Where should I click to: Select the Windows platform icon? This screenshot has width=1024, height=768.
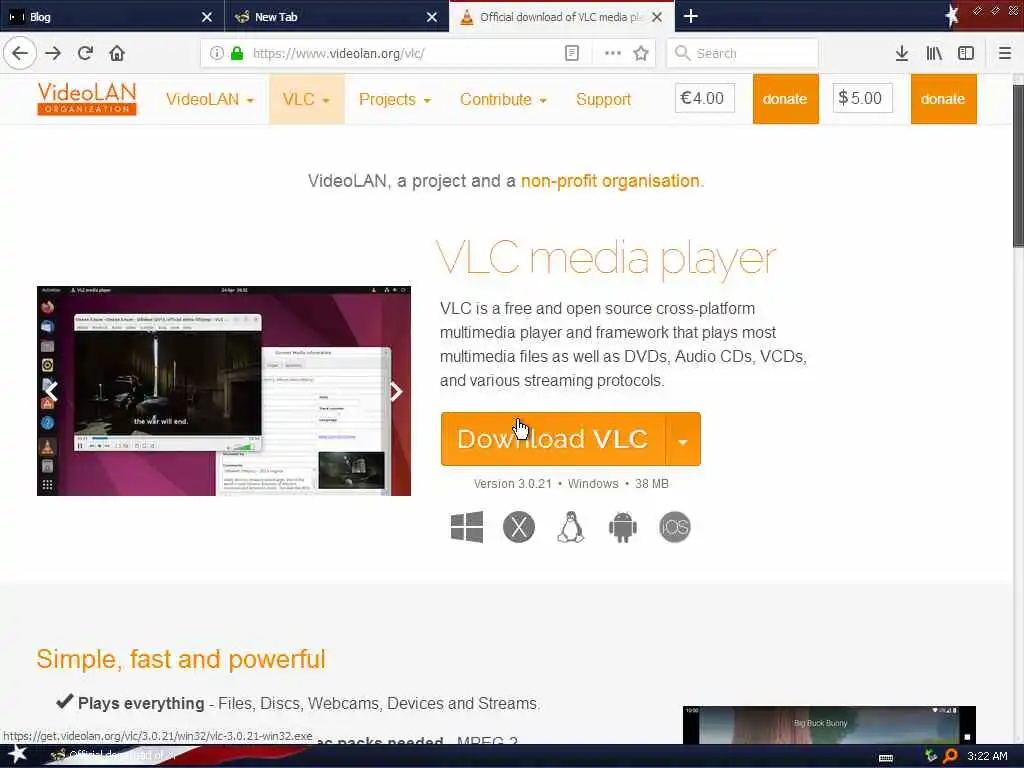(x=467, y=526)
